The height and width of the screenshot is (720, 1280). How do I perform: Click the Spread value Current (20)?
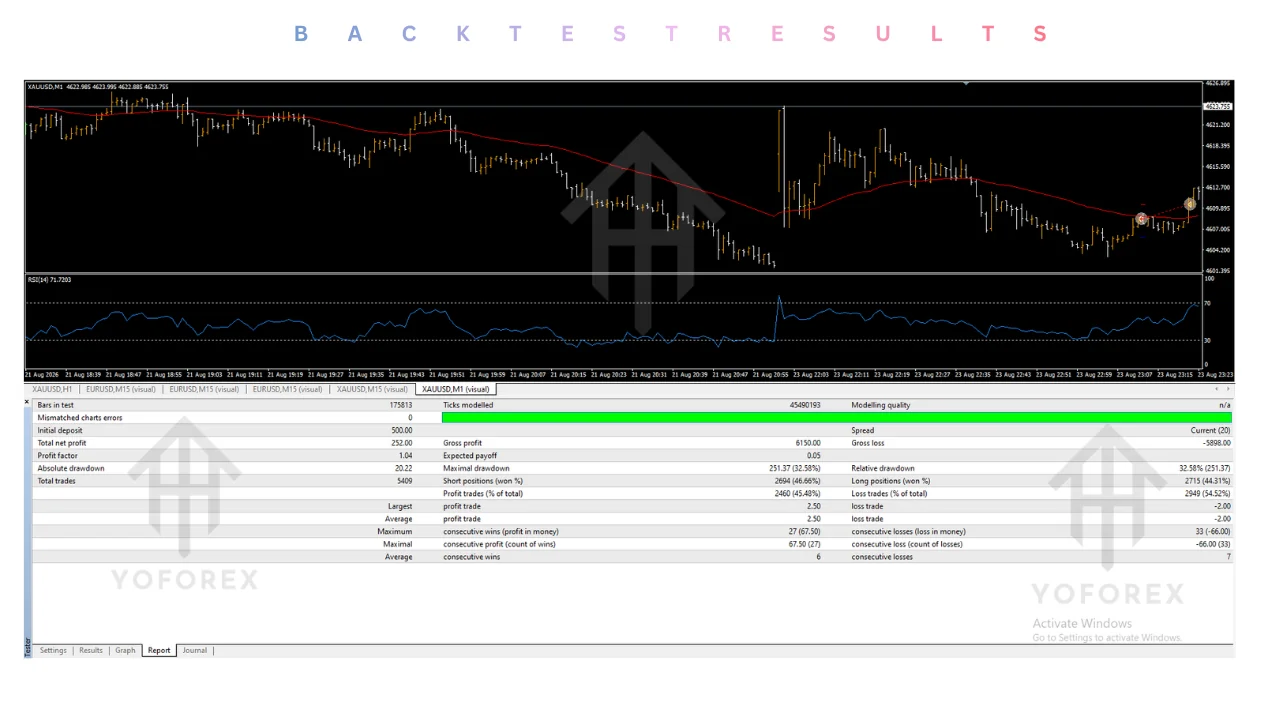tap(1211, 430)
